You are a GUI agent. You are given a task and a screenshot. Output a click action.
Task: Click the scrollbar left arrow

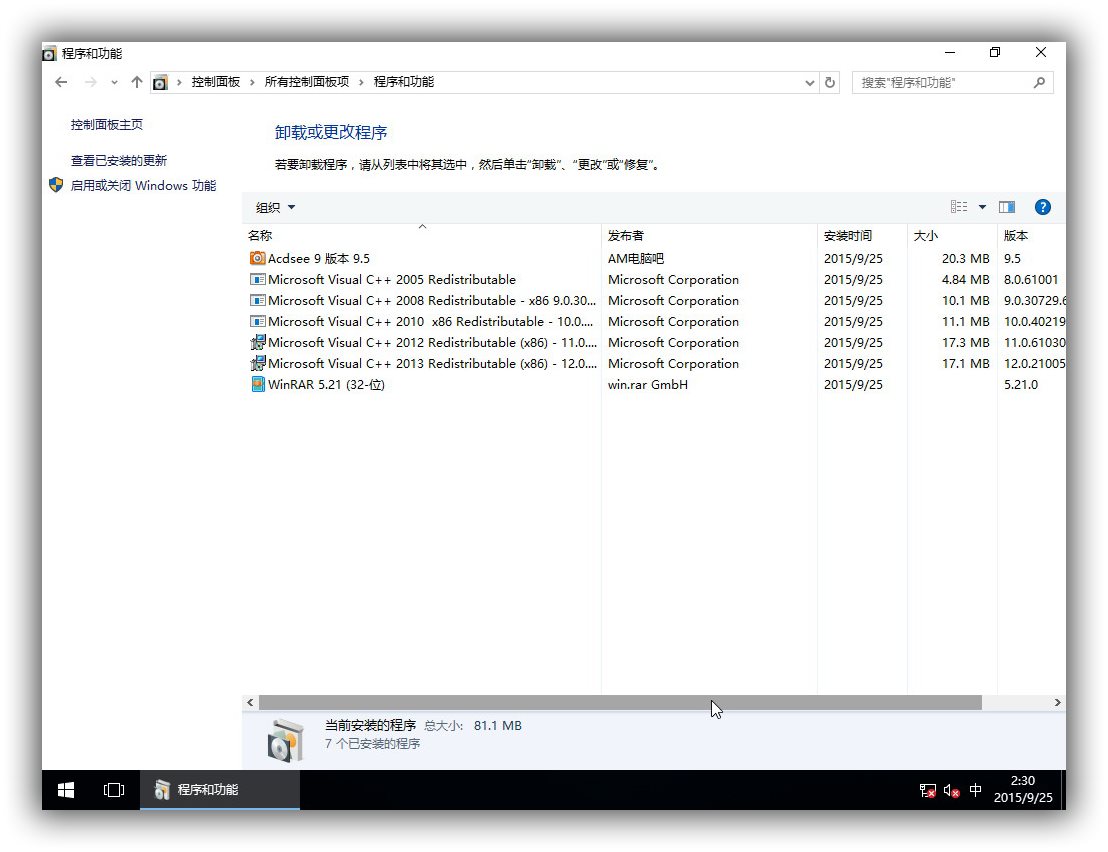pos(250,702)
